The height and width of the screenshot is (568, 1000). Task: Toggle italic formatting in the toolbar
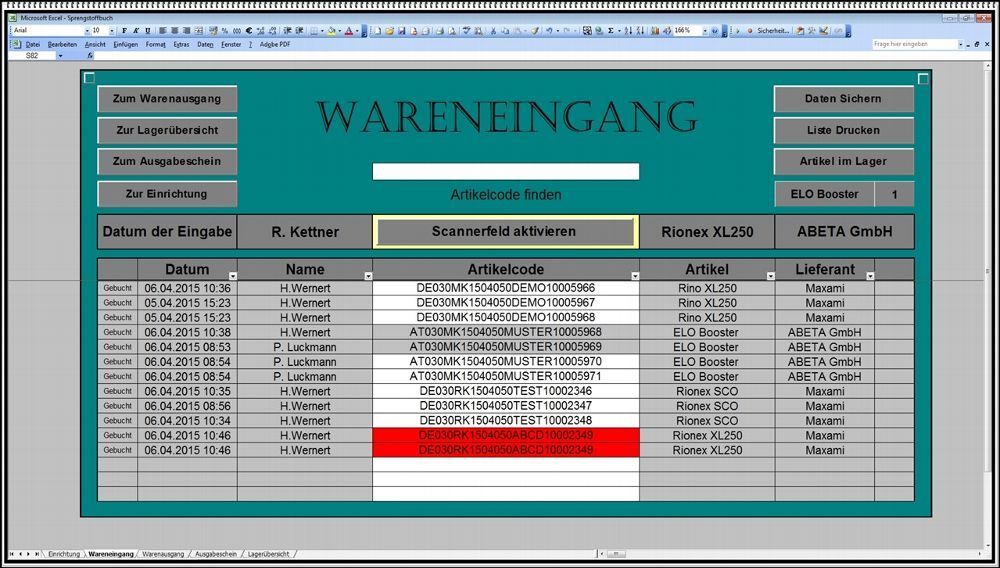135,31
